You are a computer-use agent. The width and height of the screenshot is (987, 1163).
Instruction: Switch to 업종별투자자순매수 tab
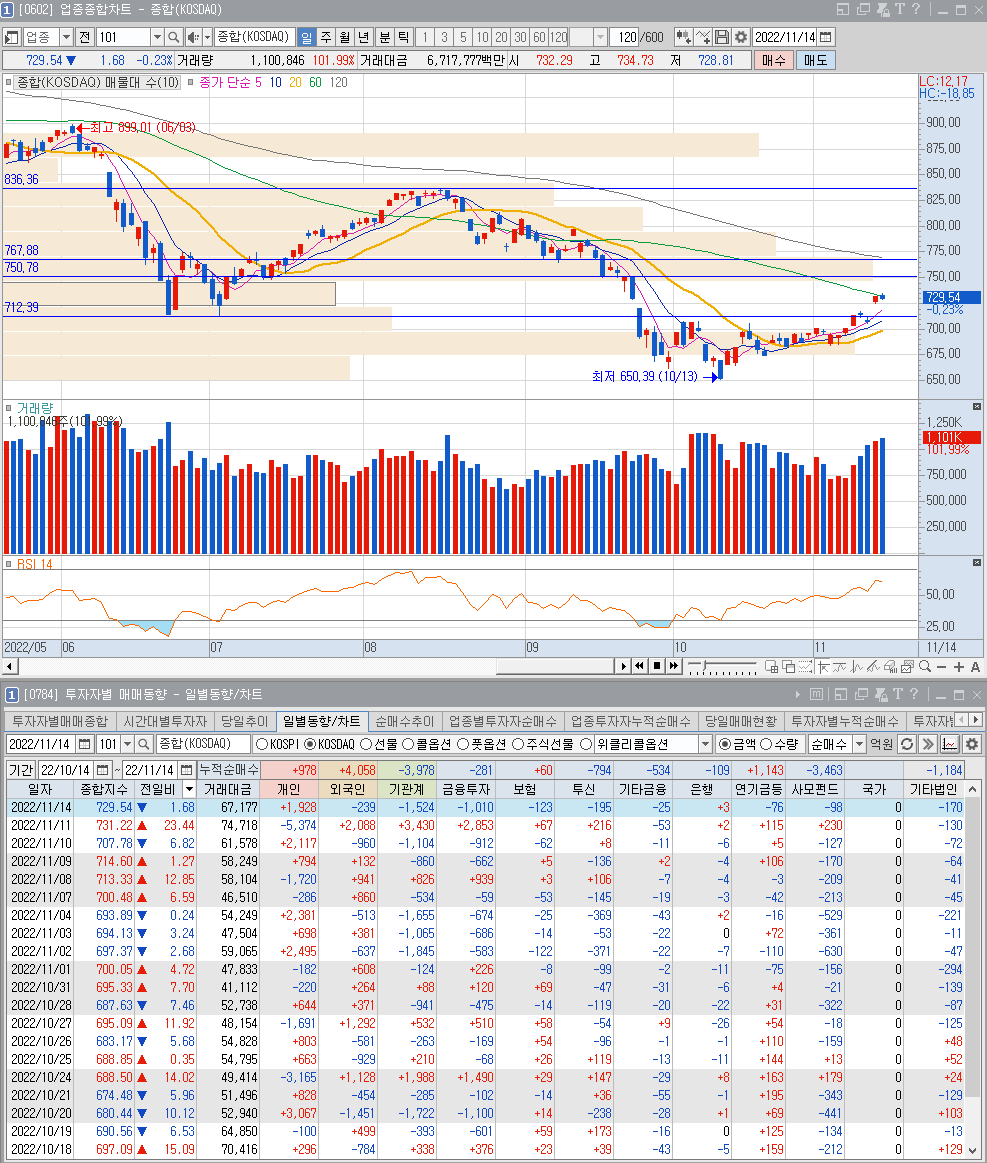(503, 722)
